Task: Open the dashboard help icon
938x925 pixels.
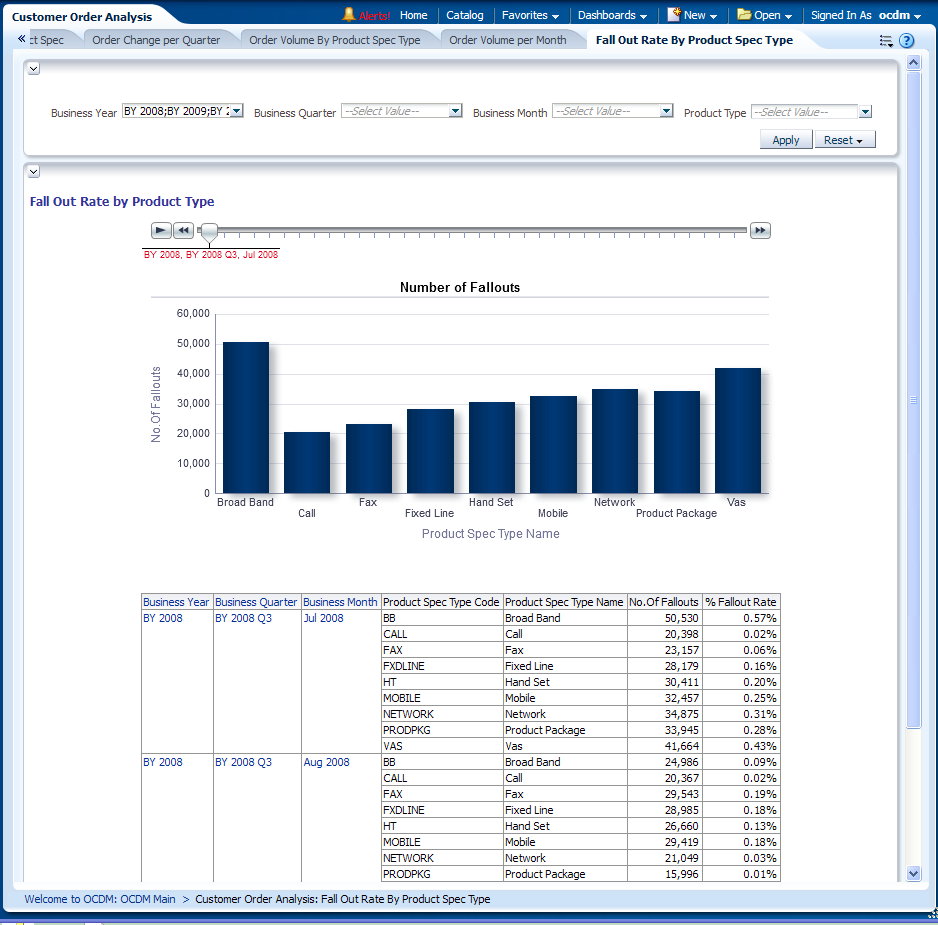Action: pyautogui.click(x=907, y=41)
